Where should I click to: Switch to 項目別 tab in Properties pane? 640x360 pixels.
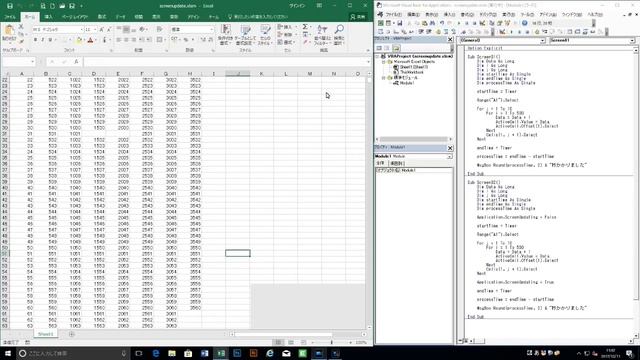coord(397,163)
